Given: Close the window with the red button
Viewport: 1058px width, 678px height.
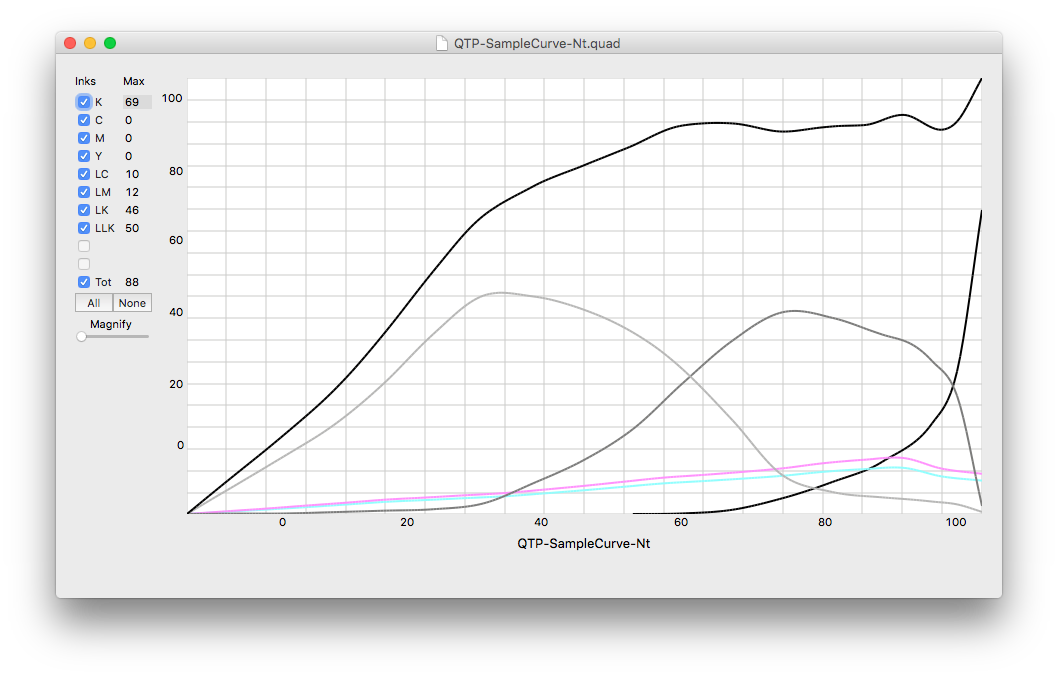Looking at the screenshot, I should [70, 43].
